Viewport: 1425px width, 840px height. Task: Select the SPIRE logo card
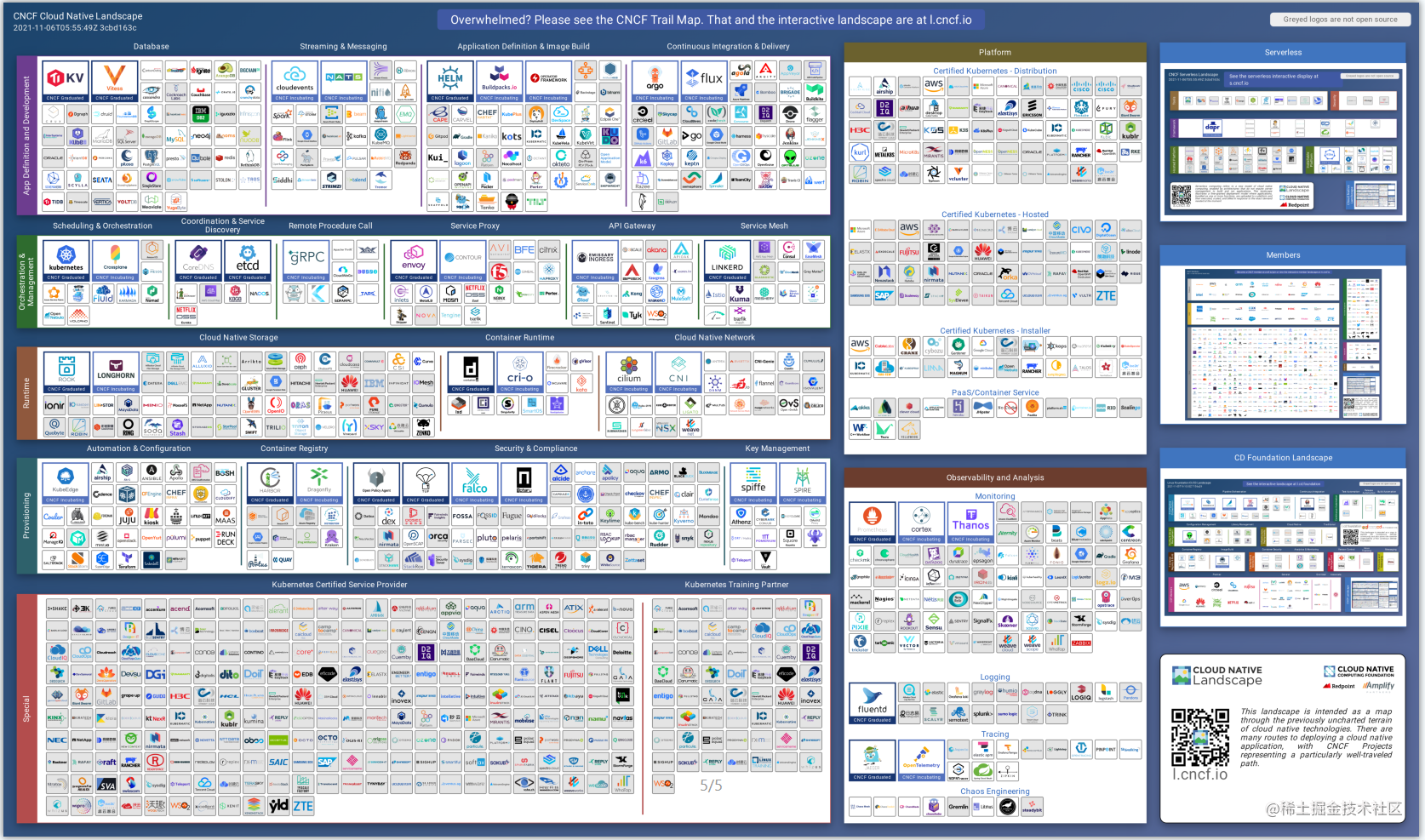click(803, 483)
